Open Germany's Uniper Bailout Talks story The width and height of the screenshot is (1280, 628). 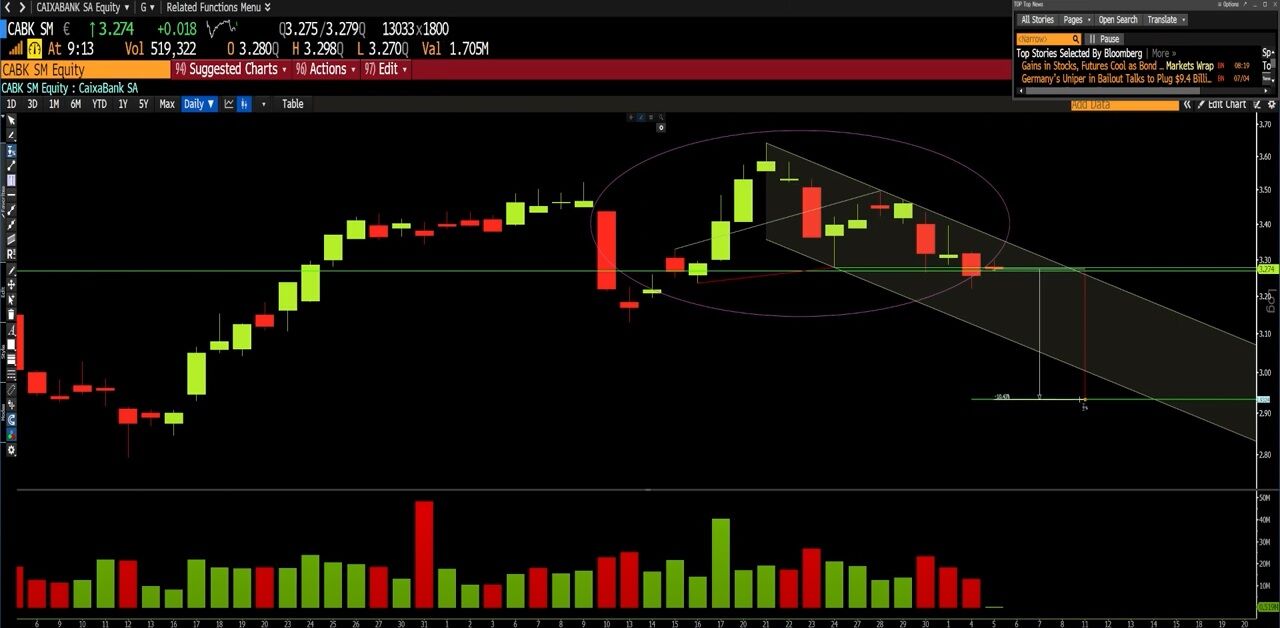click(x=1116, y=79)
